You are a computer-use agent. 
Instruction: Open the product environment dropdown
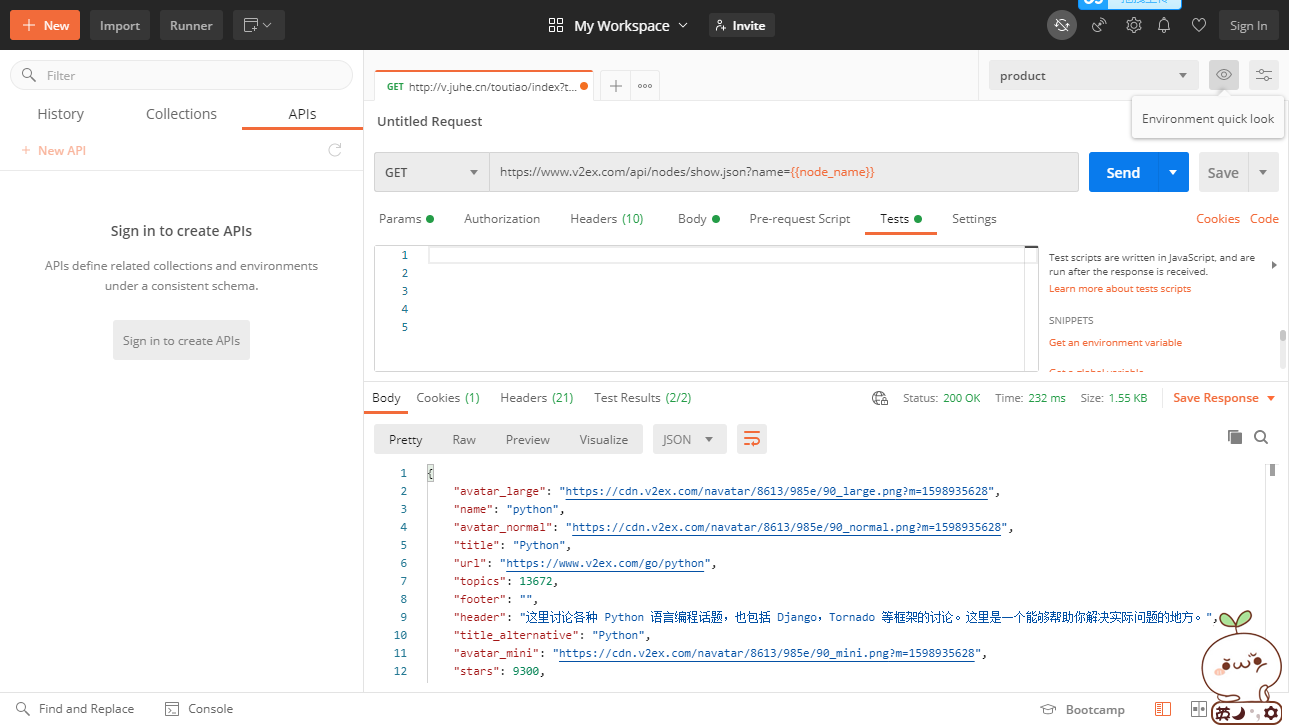pyautogui.click(x=1093, y=75)
